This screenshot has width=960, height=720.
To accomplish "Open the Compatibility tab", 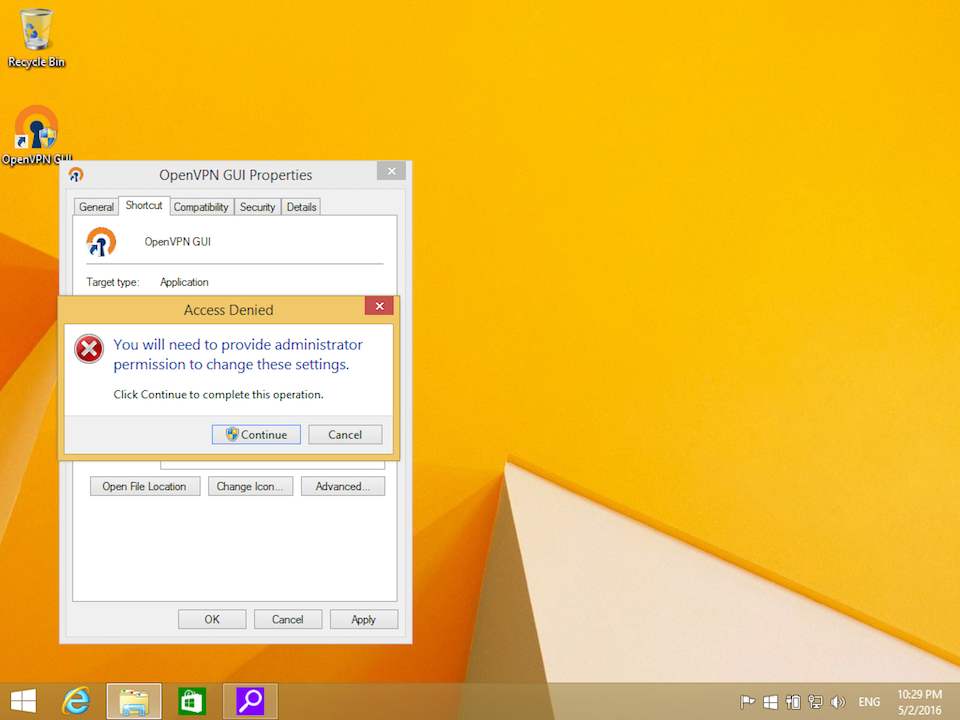I will tap(201, 207).
